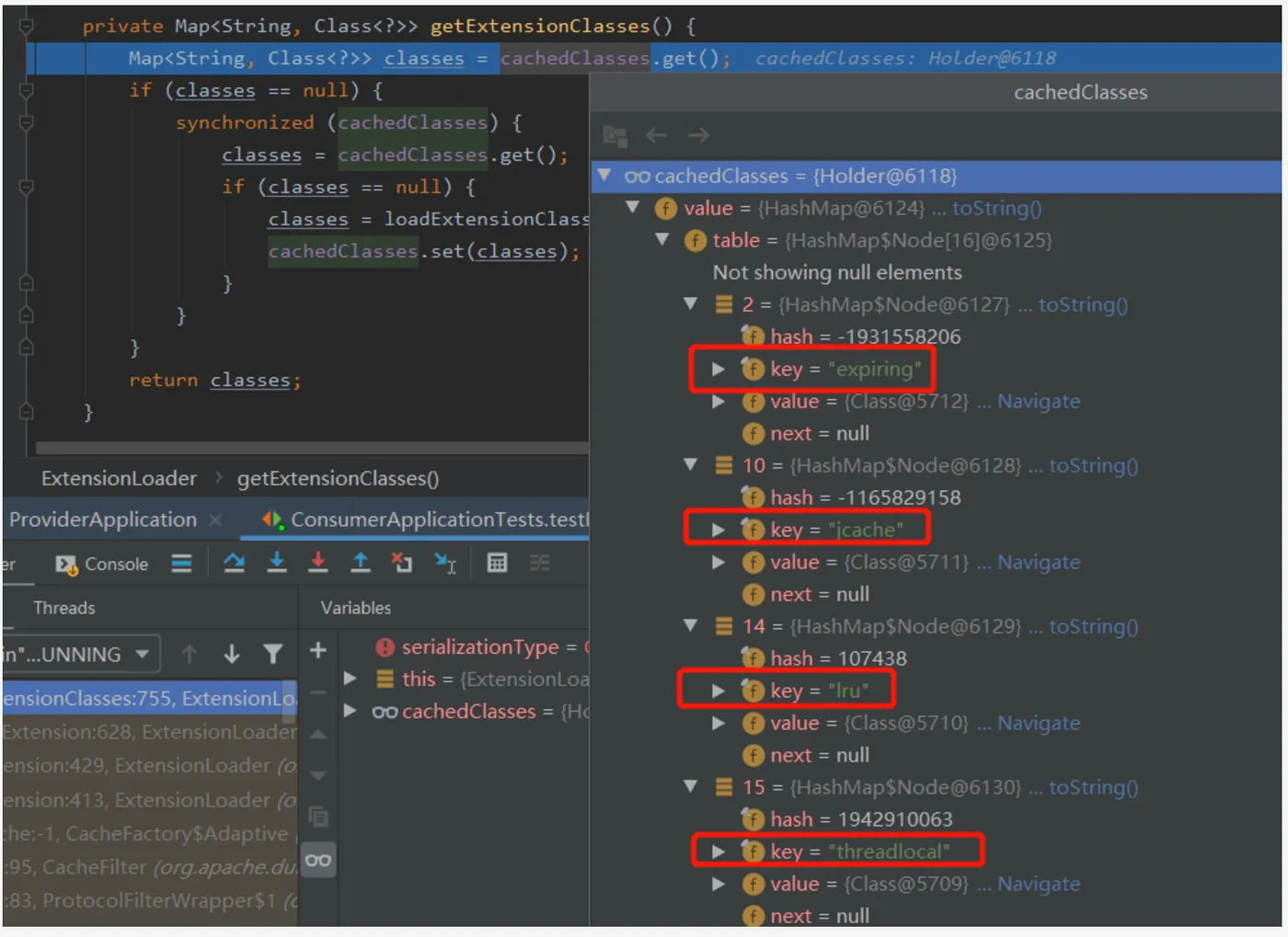
Task: Expand the key = "jcache" entry
Action: (x=719, y=530)
